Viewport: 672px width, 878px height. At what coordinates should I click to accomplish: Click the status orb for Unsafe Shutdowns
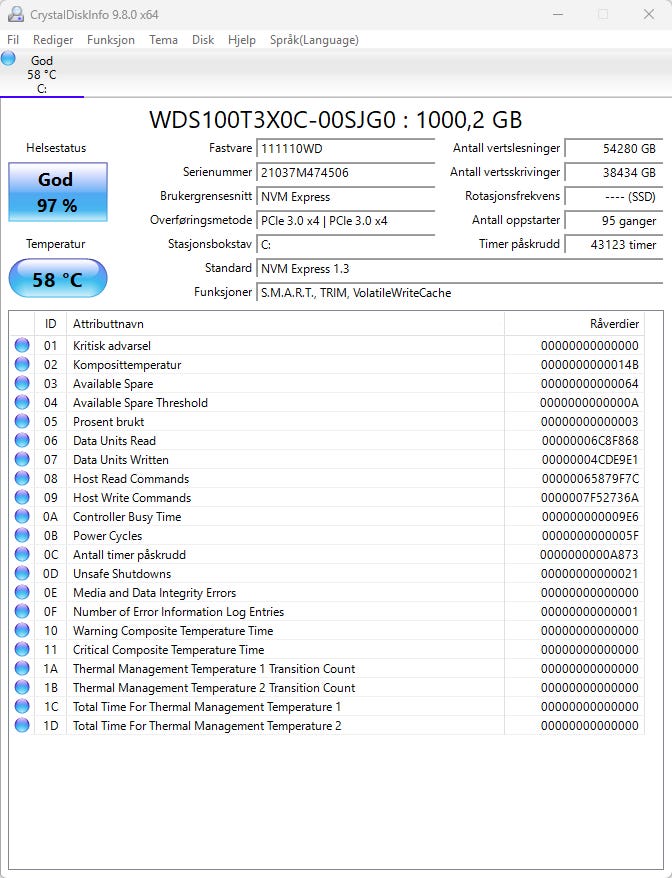[22, 574]
